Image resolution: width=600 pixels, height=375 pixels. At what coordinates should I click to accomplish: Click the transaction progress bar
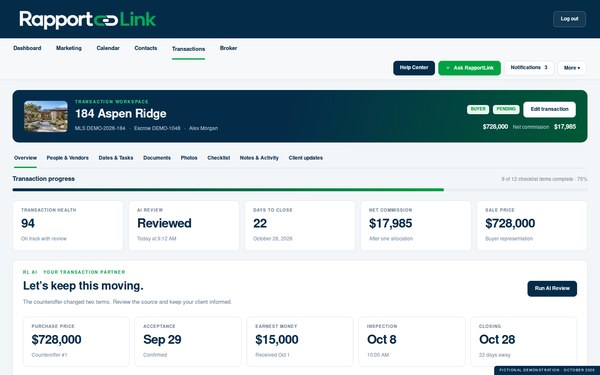[x=300, y=190]
